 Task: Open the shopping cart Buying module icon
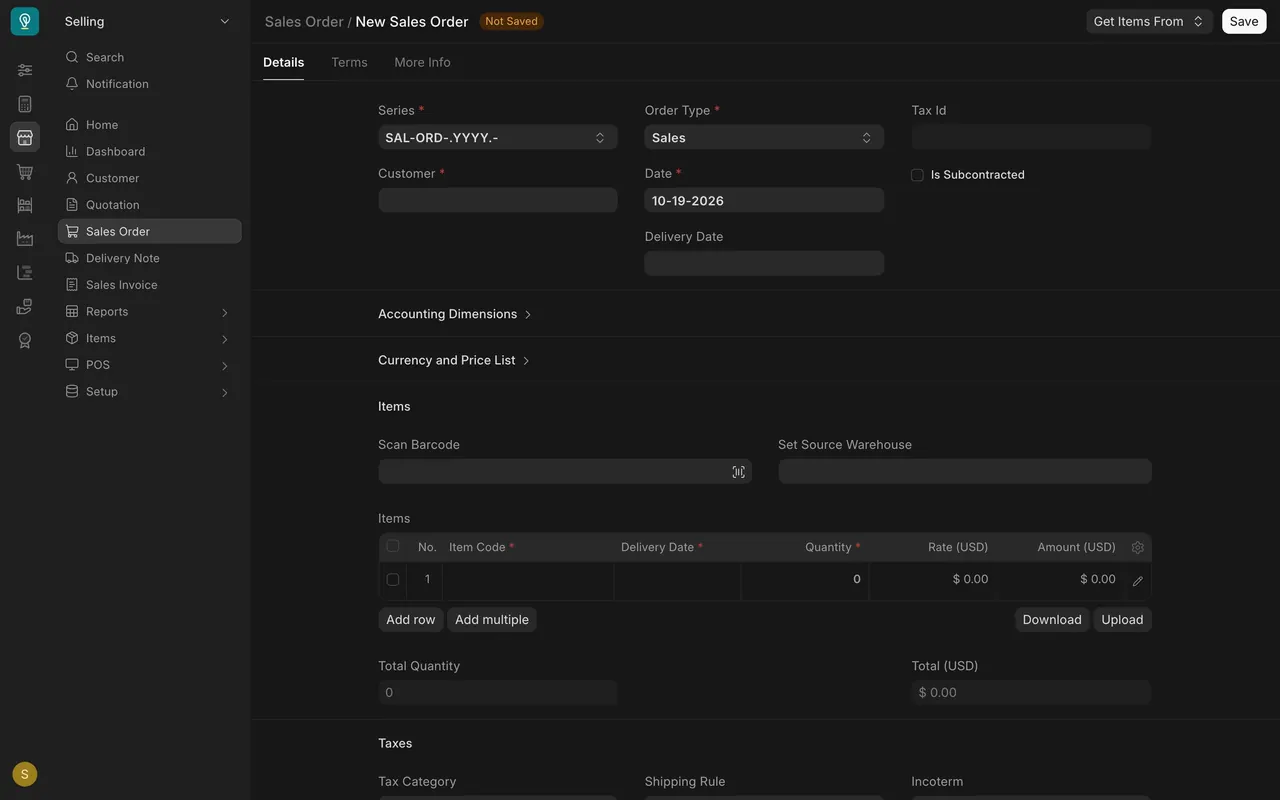coord(25,172)
